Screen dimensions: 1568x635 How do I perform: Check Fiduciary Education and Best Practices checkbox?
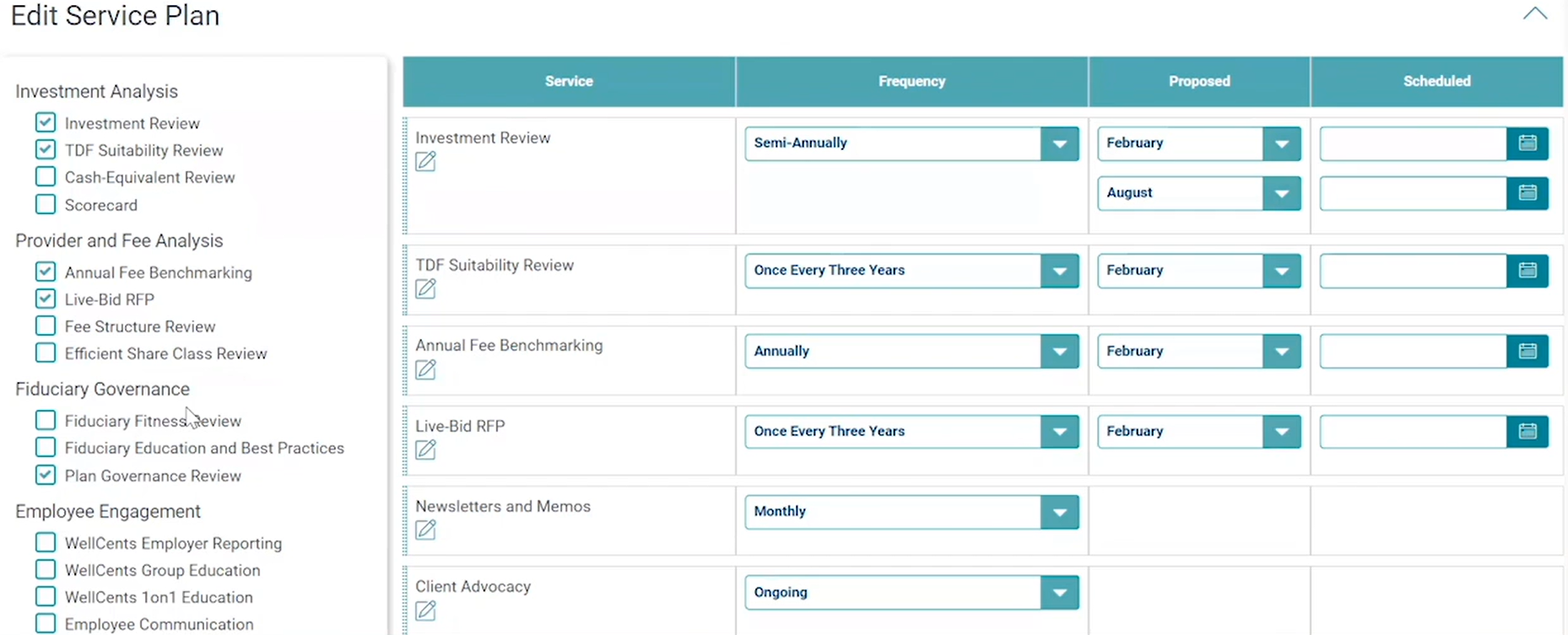point(46,447)
